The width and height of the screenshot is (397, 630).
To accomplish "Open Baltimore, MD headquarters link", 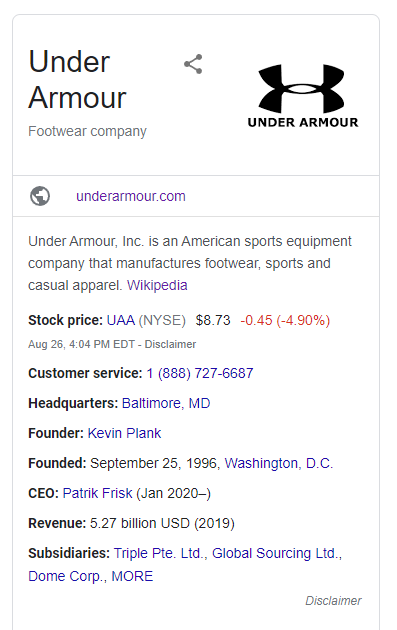I will click(x=166, y=403).
